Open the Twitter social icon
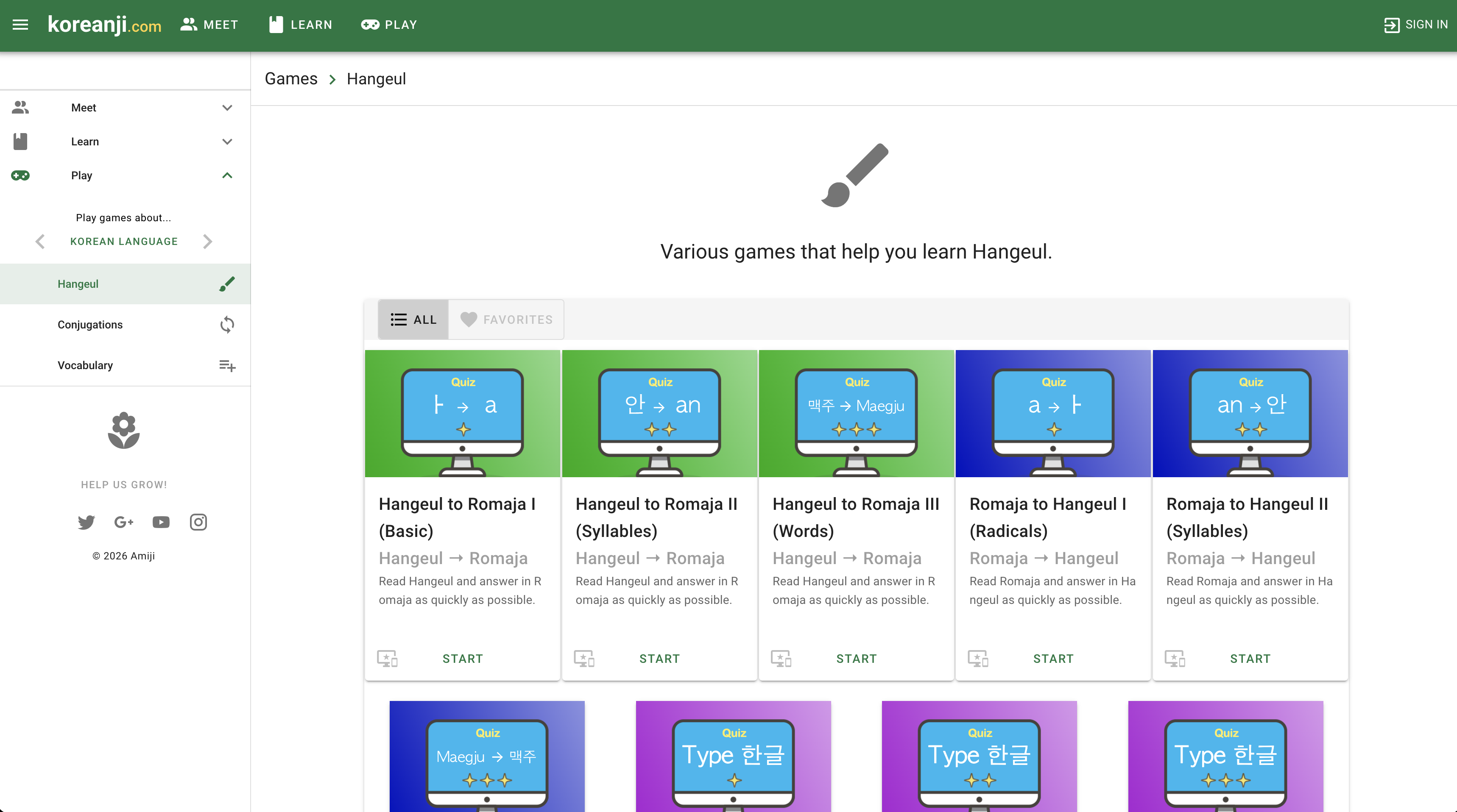This screenshot has width=1457, height=812. pos(86,522)
